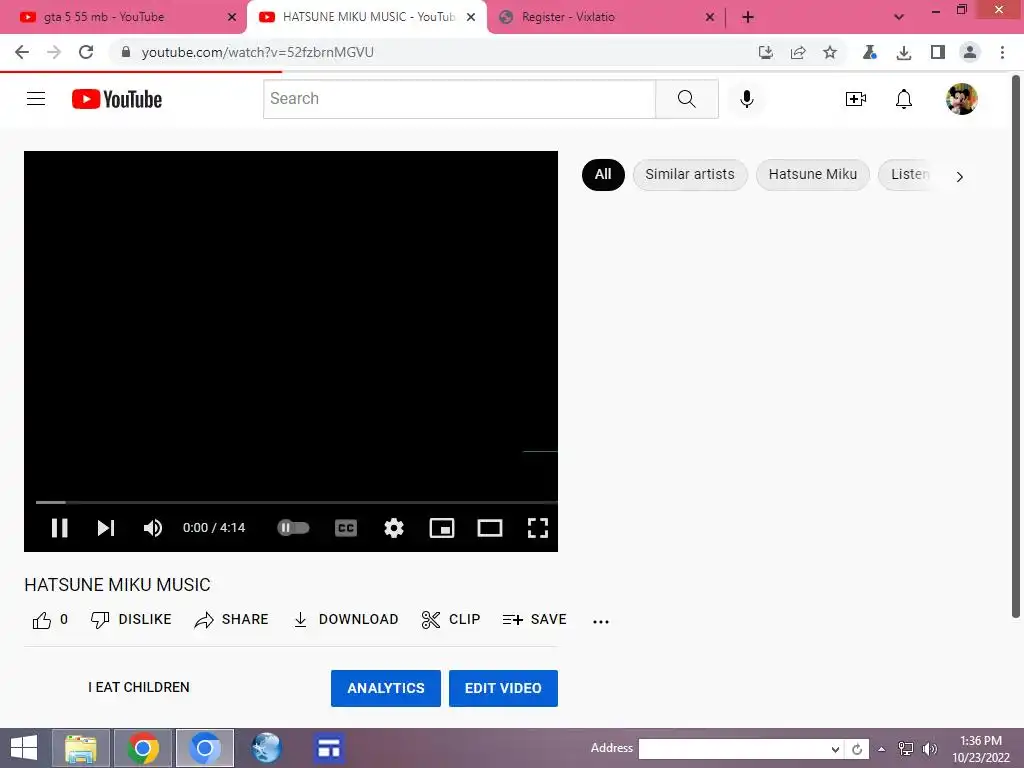This screenshot has height=768, width=1024.
Task: Toggle closed captions CC button
Action: (x=345, y=528)
